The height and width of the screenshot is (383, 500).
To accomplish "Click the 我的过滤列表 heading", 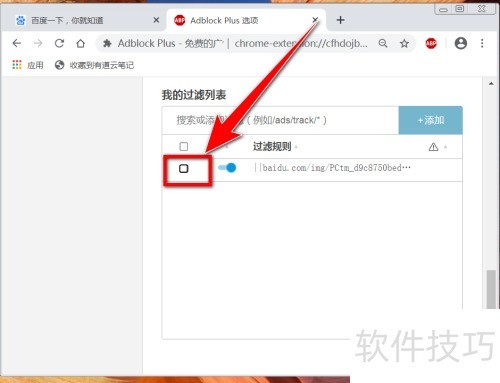I will point(194,95).
